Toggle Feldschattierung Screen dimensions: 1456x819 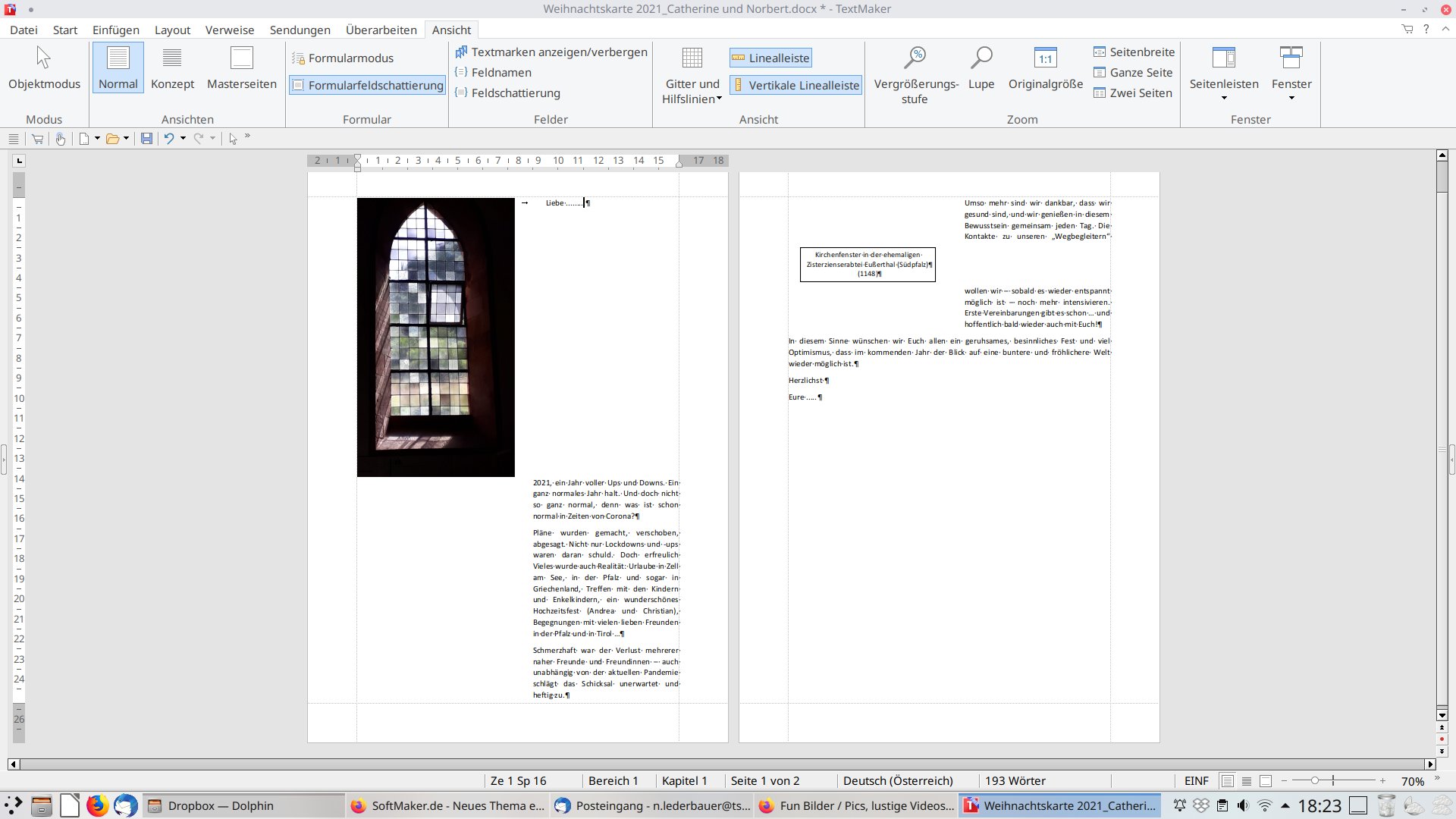tap(507, 93)
